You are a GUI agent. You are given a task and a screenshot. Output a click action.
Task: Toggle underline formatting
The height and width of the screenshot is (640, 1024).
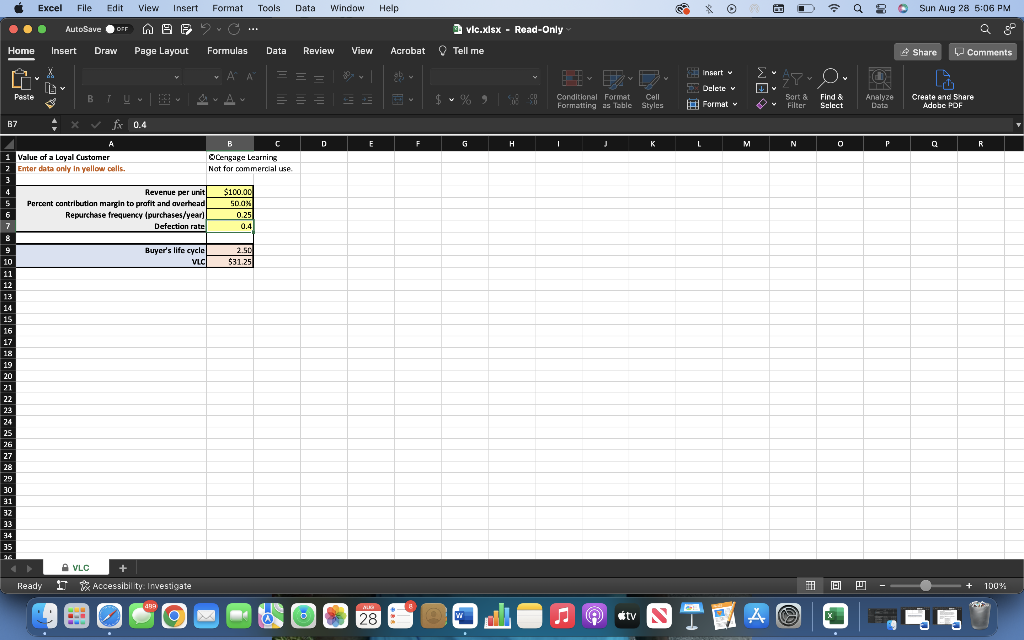tap(124, 98)
